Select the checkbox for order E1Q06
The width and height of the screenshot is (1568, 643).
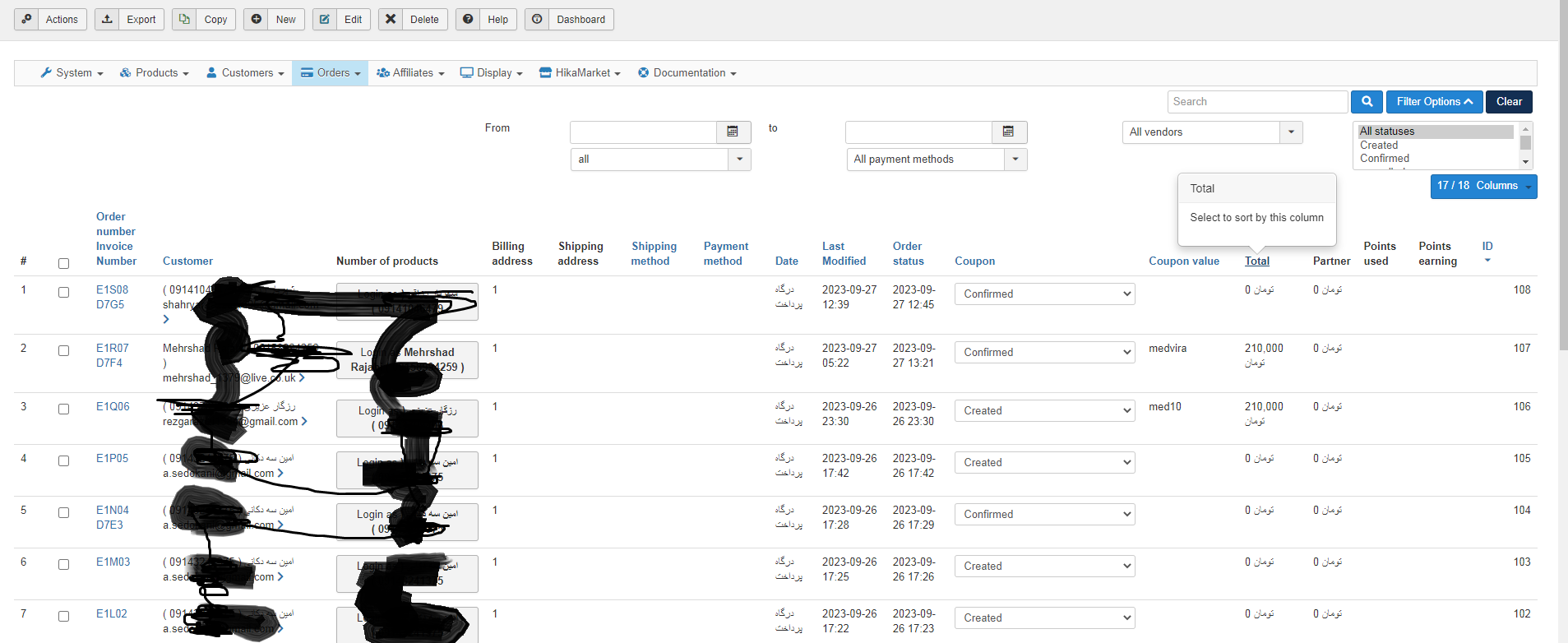click(63, 409)
